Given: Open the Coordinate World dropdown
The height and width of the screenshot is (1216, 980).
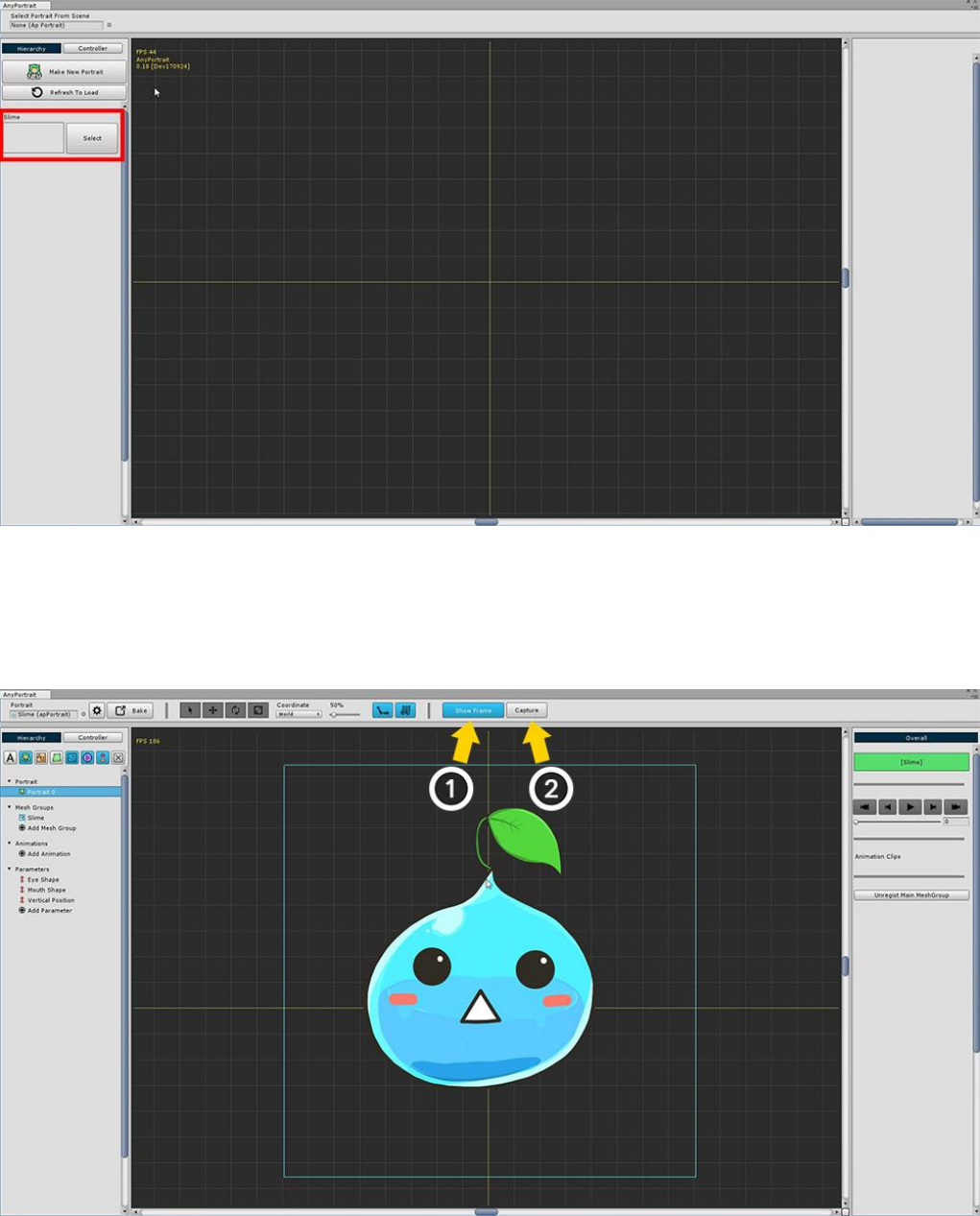Looking at the screenshot, I should click(299, 714).
